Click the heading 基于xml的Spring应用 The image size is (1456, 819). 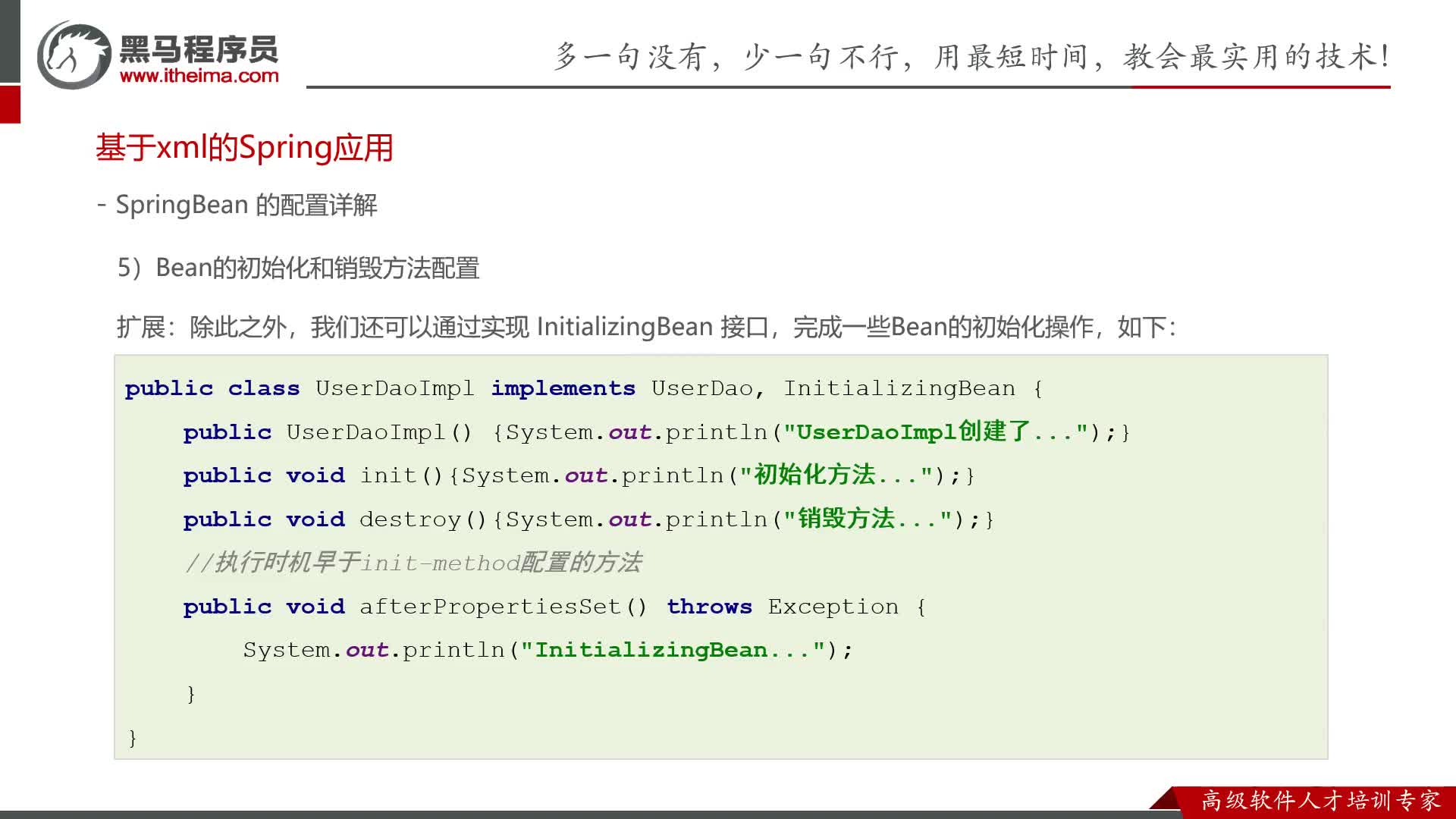pyautogui.click(x=244, y=148)
